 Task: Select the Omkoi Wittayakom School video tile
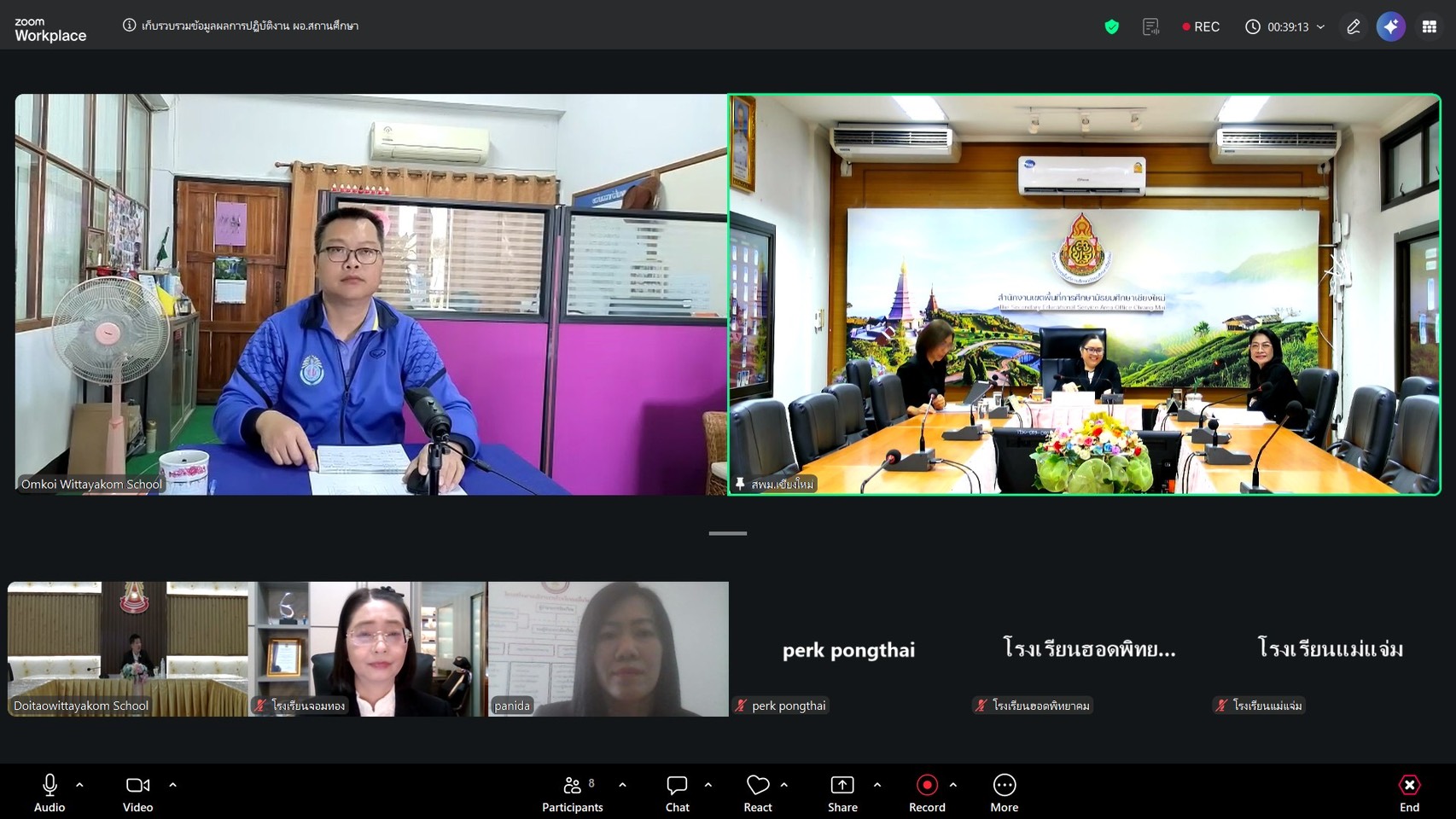(x=370, y=294)
